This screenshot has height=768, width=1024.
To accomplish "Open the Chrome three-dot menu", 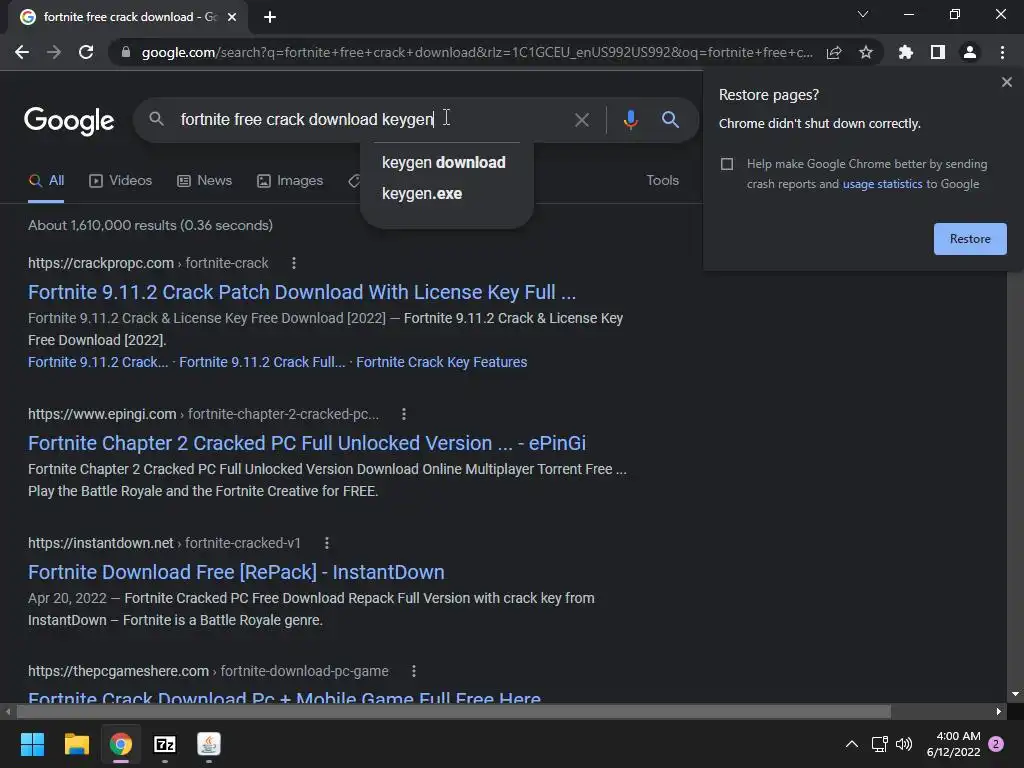I will pos(1002,52).
